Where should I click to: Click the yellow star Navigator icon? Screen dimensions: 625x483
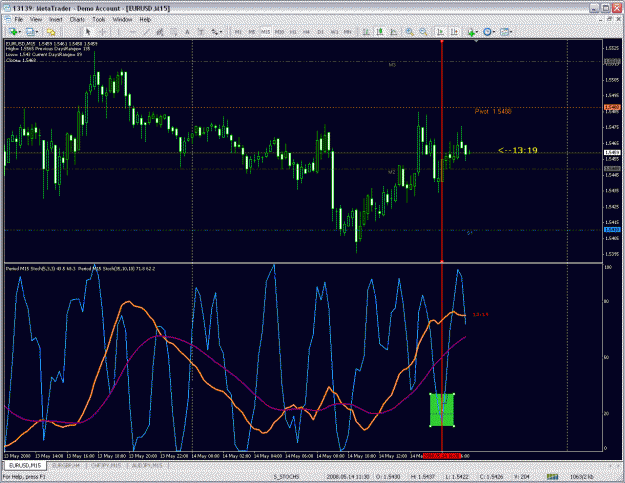pos(51,32)
